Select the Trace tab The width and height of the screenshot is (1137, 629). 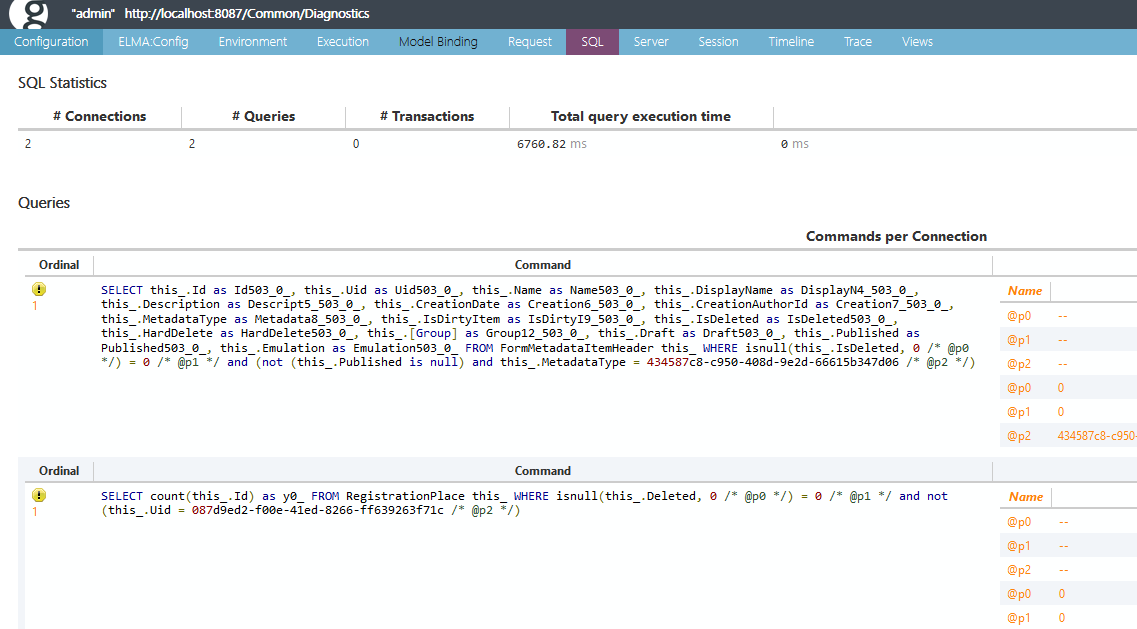(858, 42)
